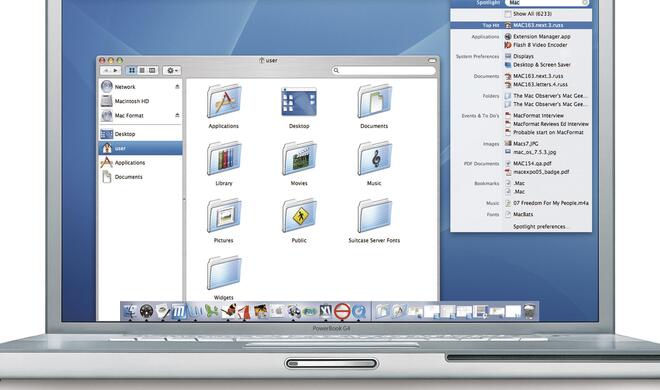
Task: Select Desktop in the Finder sidebar
Action: pos(140,134)
